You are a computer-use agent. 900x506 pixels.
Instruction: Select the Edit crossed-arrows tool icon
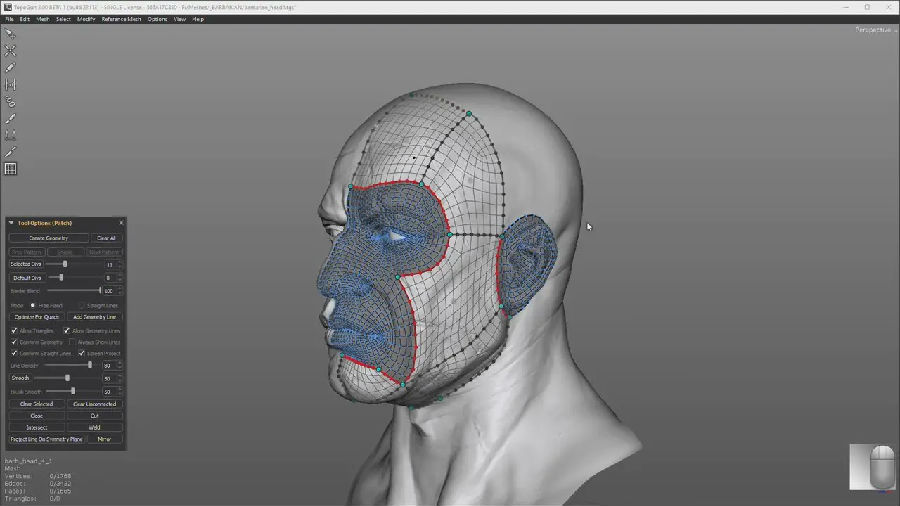click(11, 49)
